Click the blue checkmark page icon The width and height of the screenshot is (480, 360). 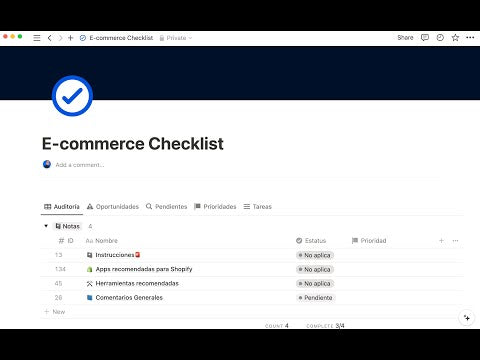click(x=72, y=96)
